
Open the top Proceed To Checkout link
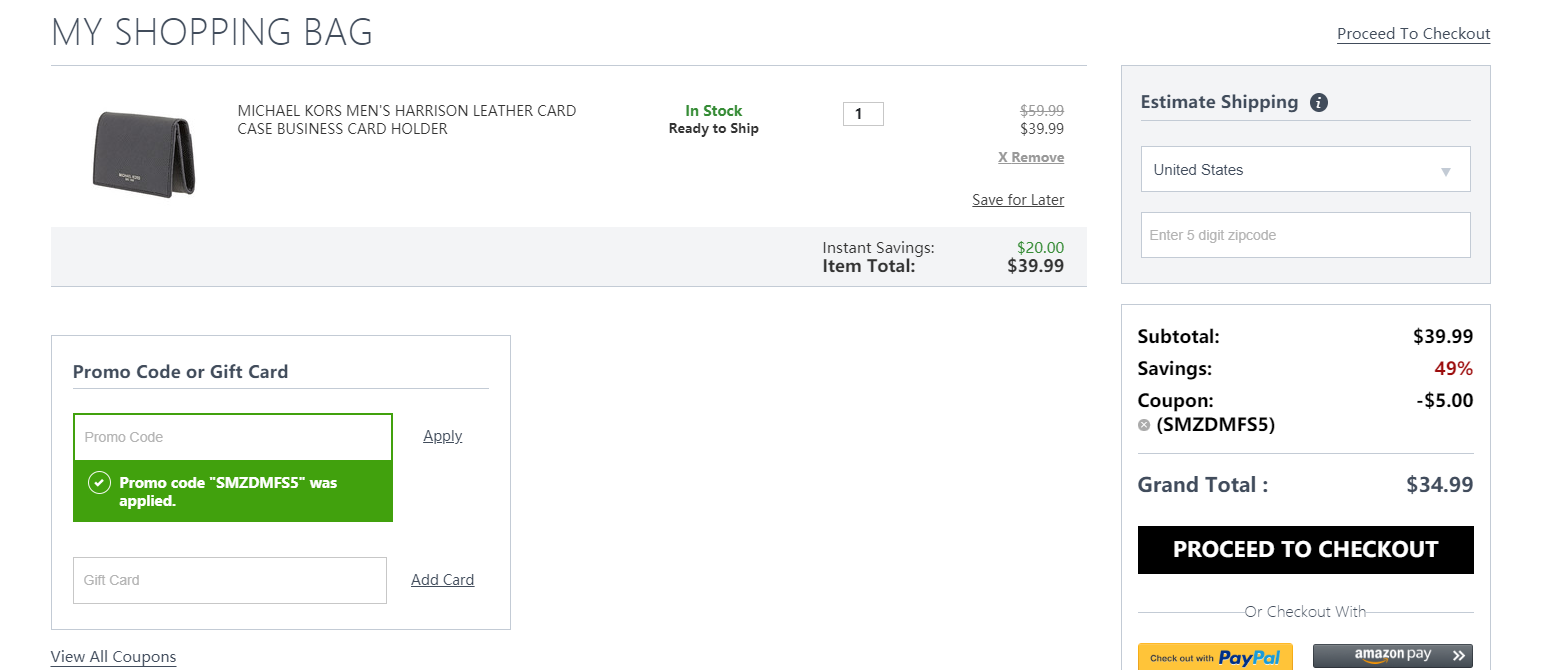pos(1413,34)
